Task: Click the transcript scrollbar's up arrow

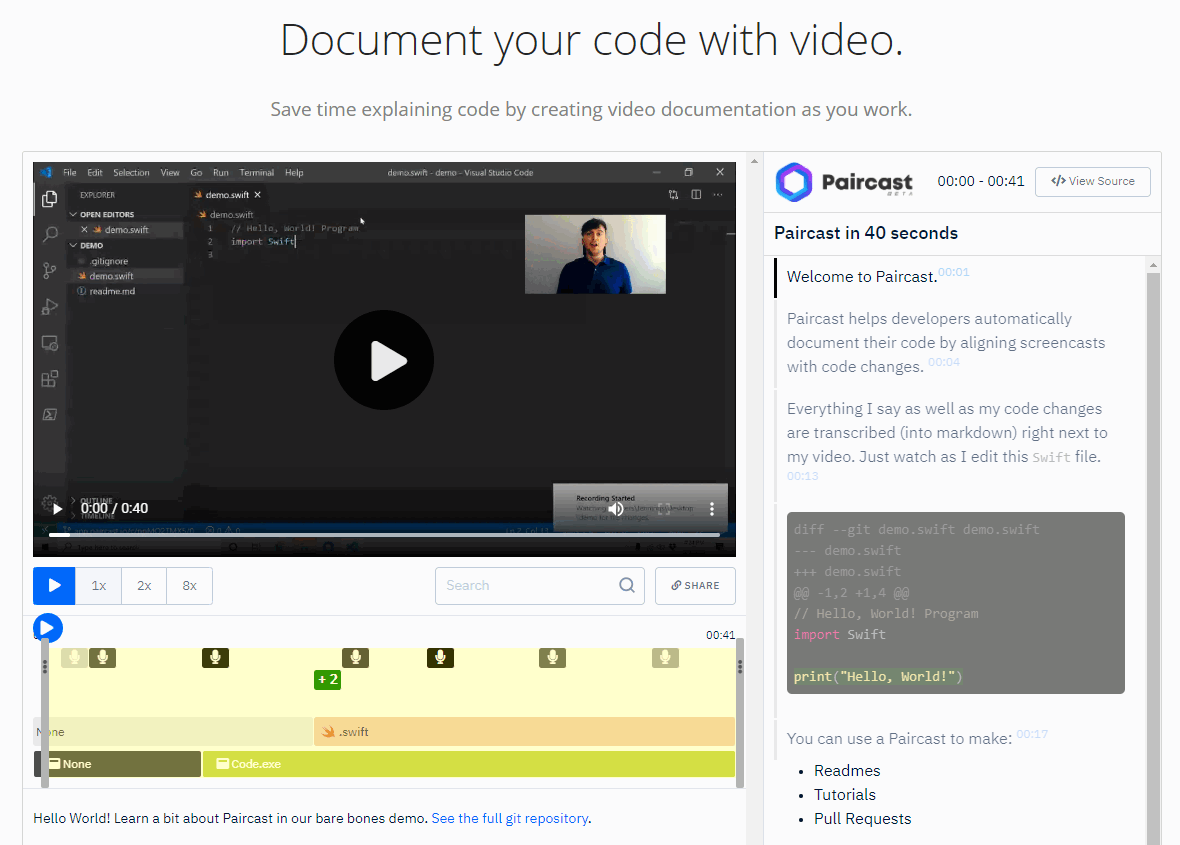Action: tap(1154, 265)
